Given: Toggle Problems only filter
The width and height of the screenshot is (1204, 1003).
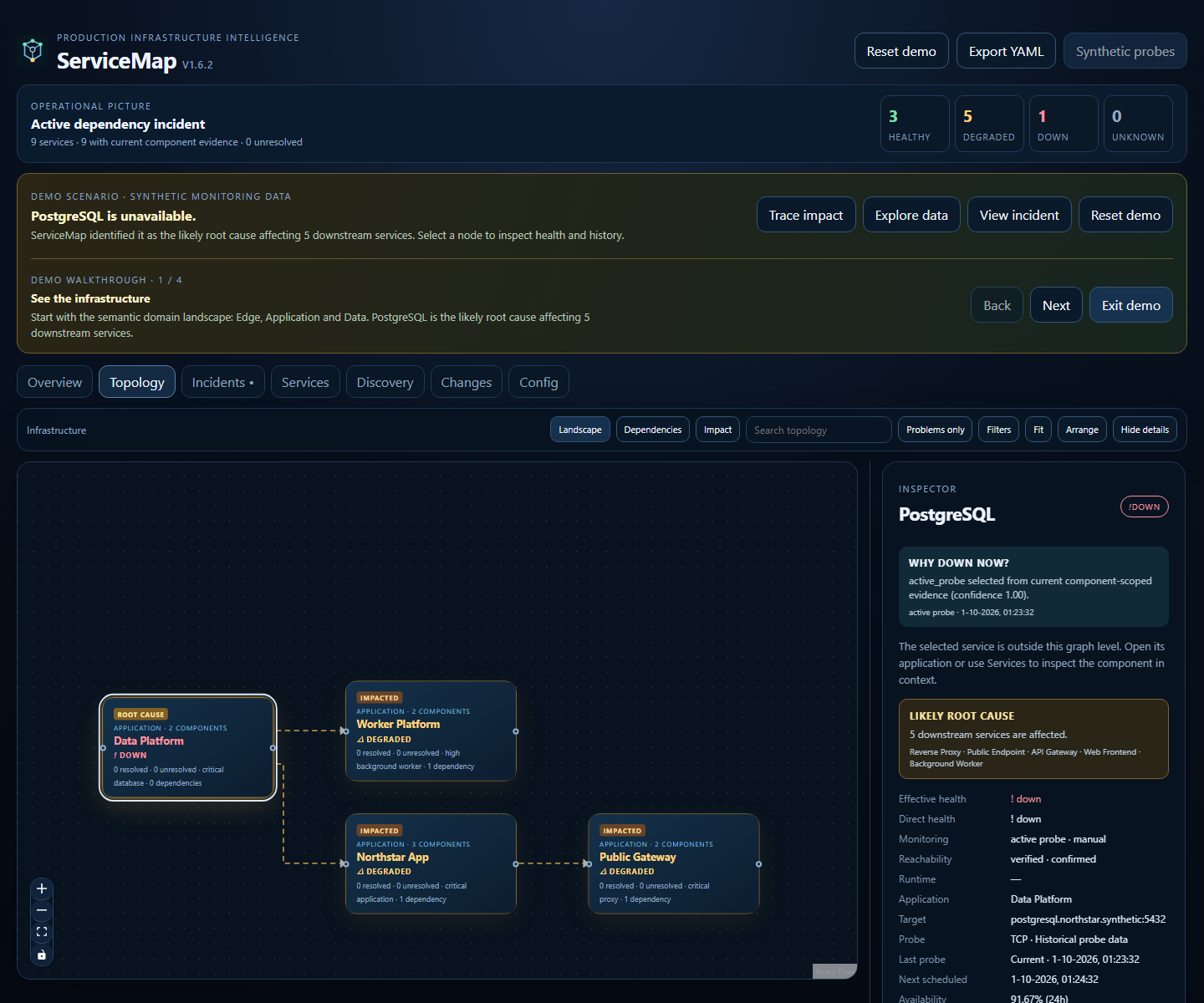Looking at the screenshot, I should [935, 430].
